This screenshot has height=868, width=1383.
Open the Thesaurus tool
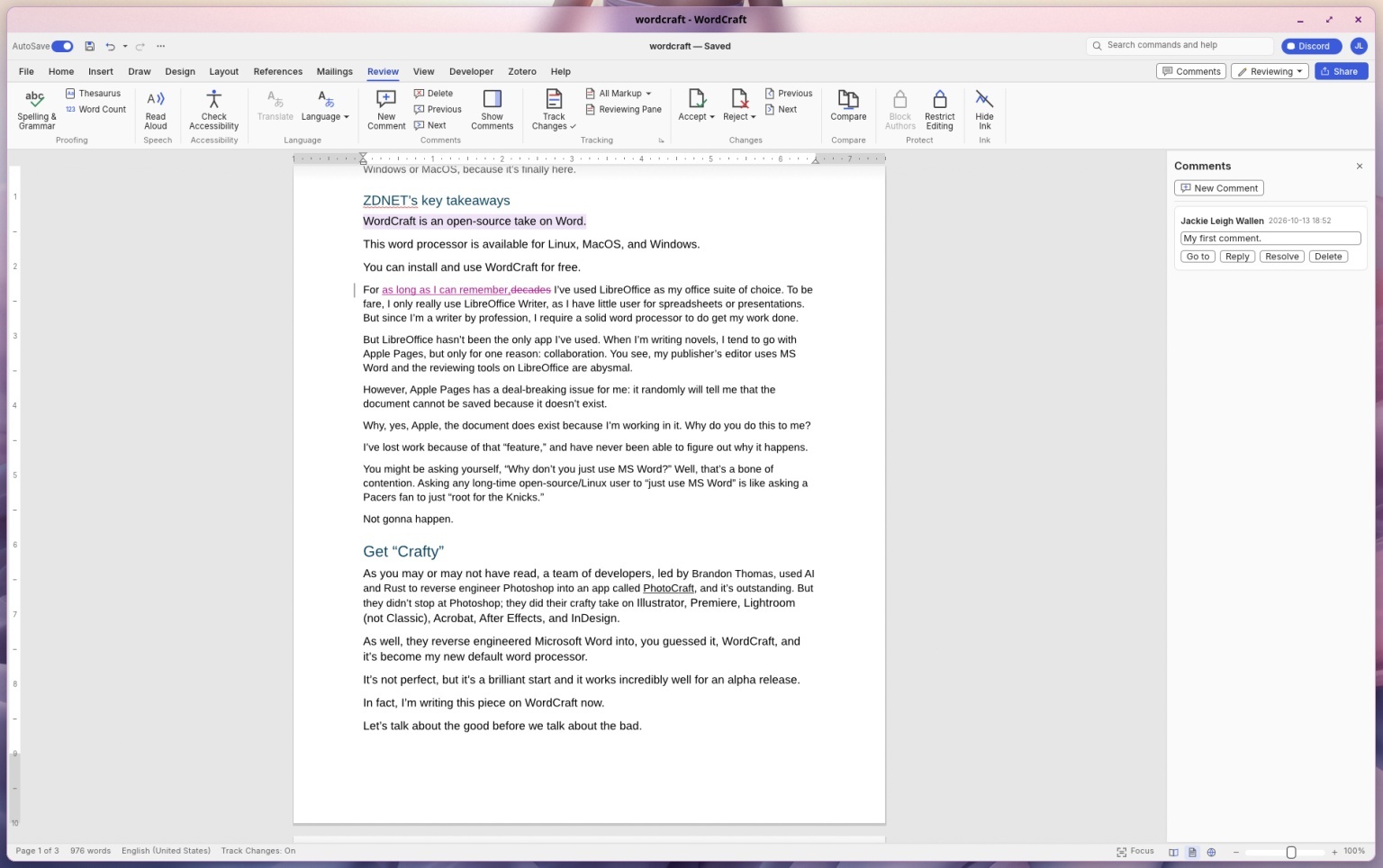point(93,94)
